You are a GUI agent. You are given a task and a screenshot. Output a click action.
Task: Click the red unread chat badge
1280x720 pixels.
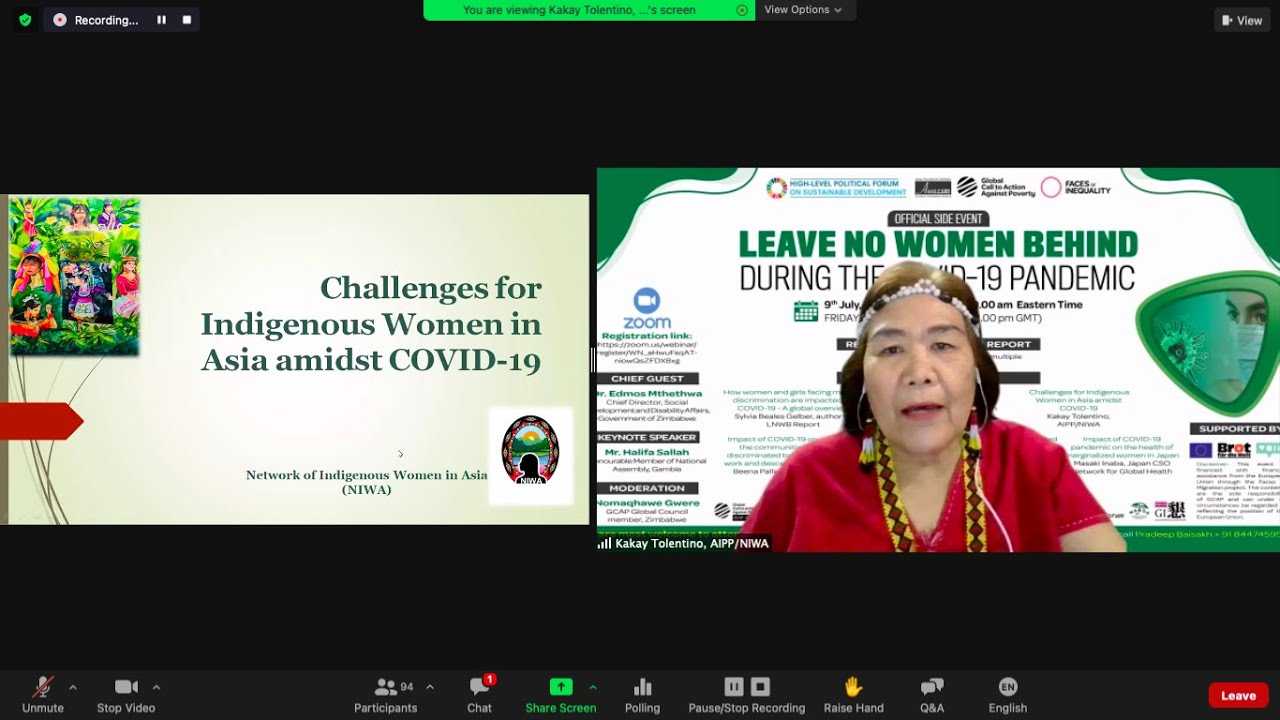pos(490,680)
